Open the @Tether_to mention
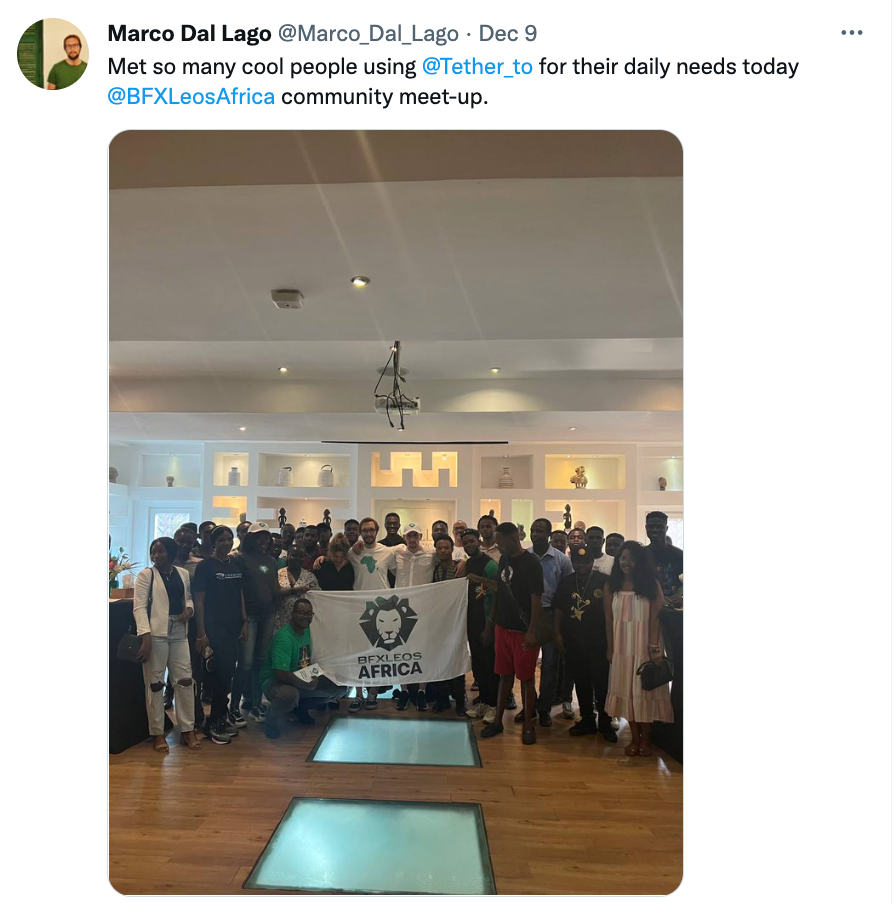 tap(477, 67)
